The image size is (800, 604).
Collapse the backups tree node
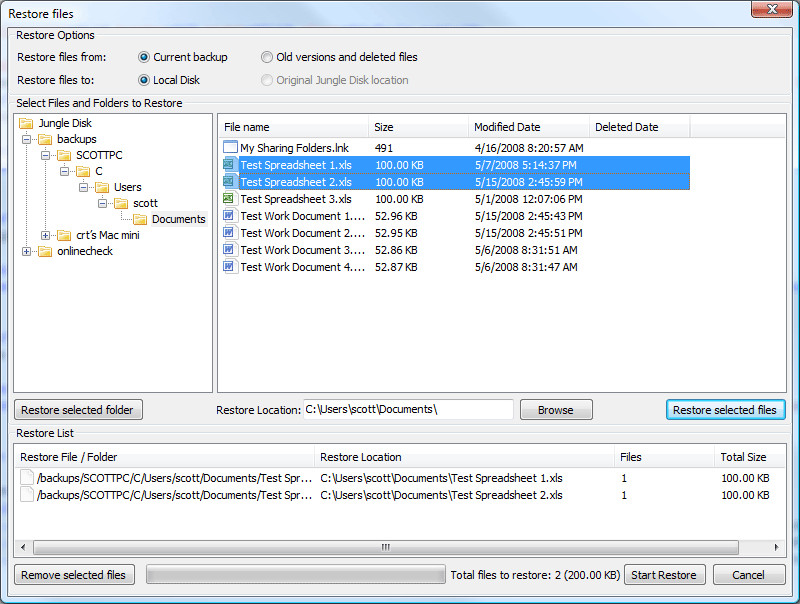point(27,139)
